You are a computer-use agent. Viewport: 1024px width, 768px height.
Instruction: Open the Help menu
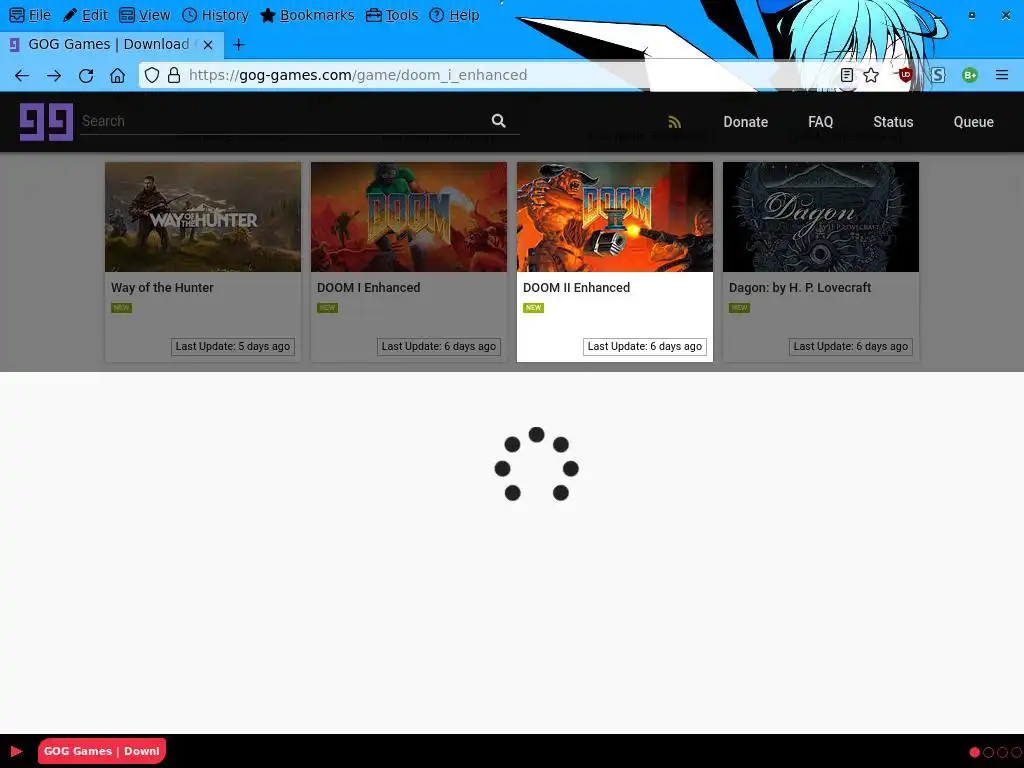point(454,15)
